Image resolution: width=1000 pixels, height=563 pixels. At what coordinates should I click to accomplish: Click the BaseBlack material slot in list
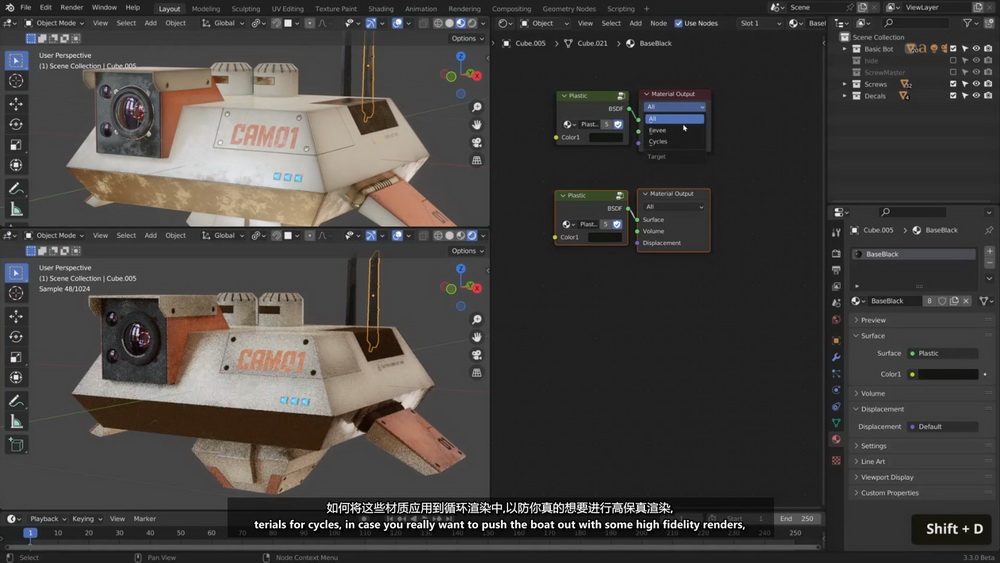tap(914, 254)
